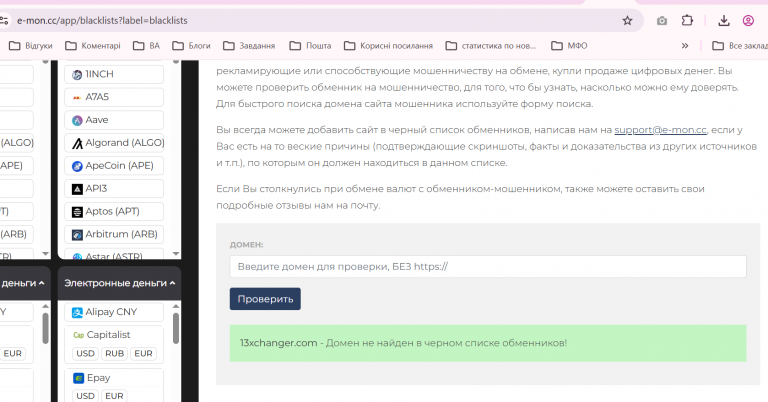
Task: Click the camera screenshot icon in toolbar
Action: [x=662, y=21]
